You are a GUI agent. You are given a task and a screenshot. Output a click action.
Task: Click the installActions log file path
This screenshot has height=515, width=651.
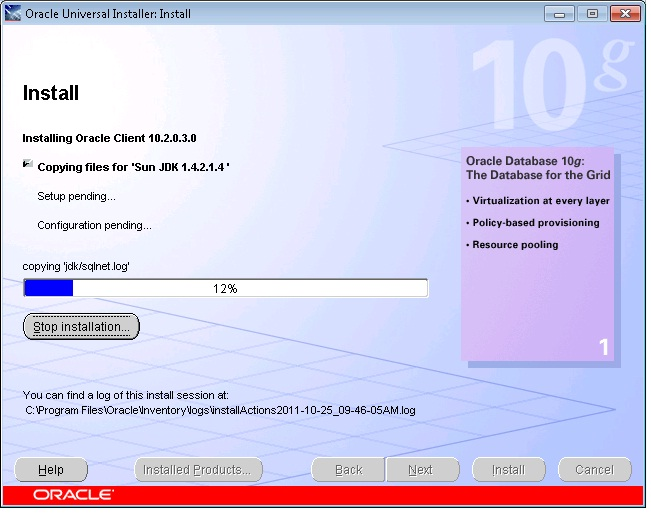[x=220, y=410]
